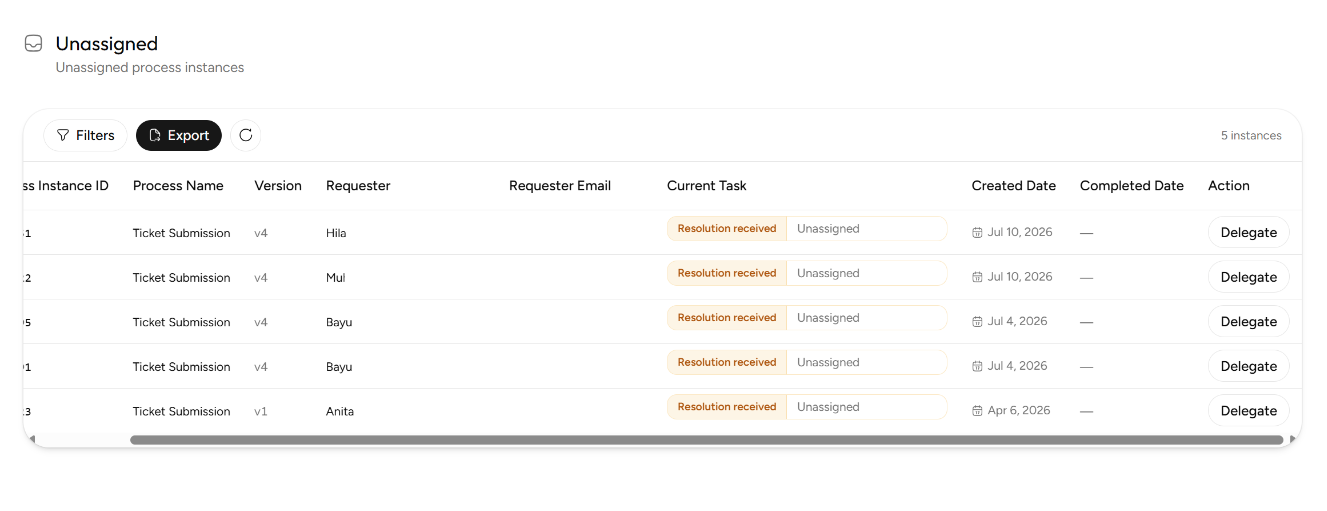Click calendar icon in Bayu row, ID ending 1

tap(977, 366)
